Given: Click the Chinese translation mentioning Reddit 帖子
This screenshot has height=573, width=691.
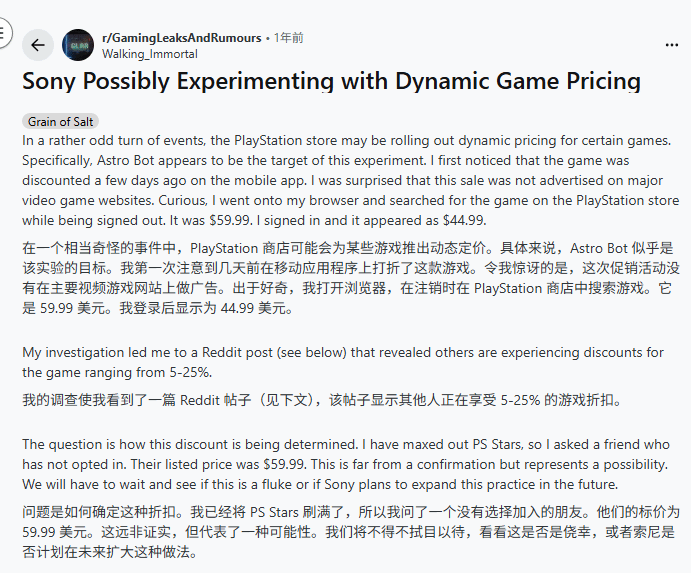Looking at the screenshot, I should 320,401.
